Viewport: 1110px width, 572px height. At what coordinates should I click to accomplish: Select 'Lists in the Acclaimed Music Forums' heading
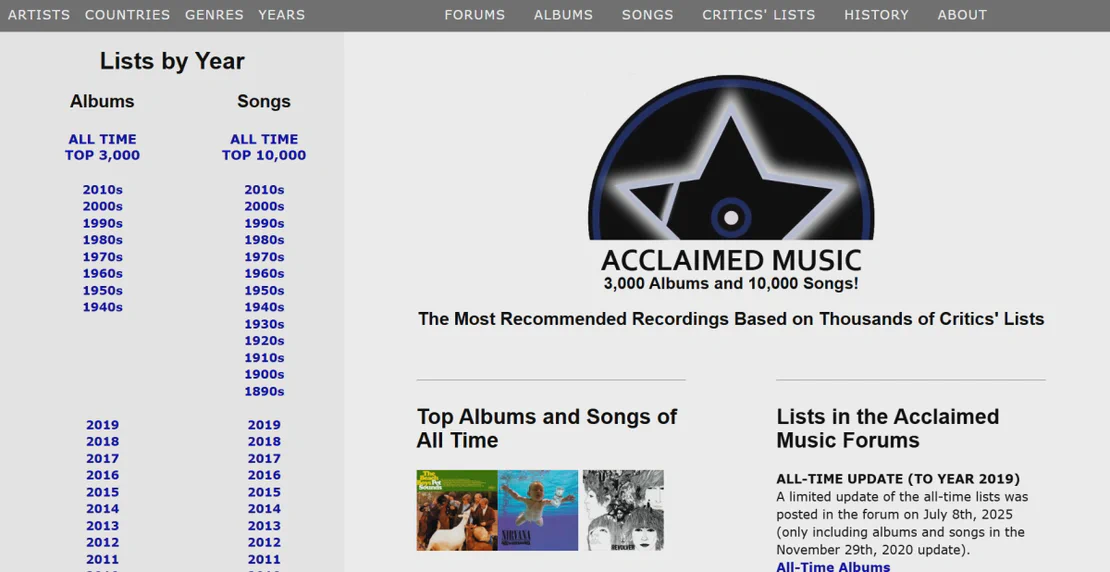coord(888,428)
